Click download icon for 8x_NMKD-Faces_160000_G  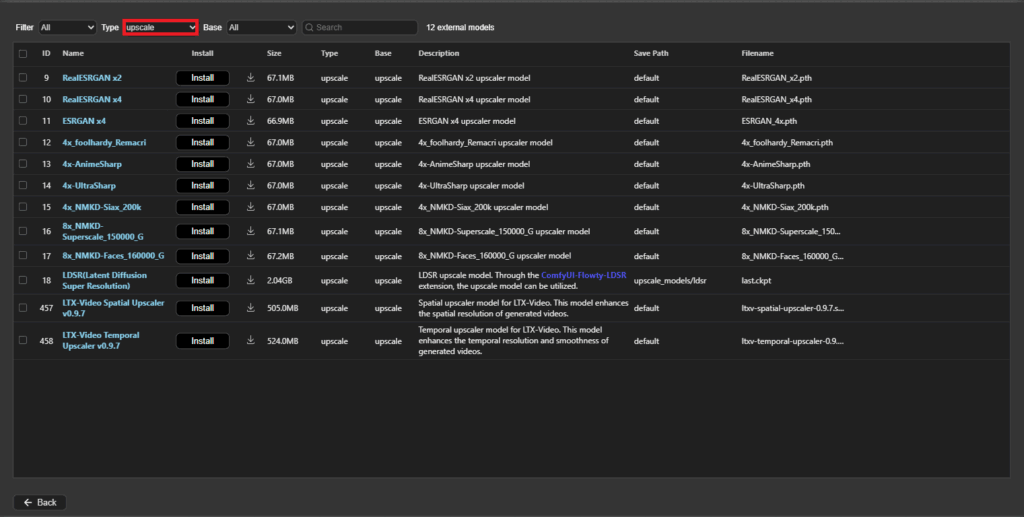[250, 256]
